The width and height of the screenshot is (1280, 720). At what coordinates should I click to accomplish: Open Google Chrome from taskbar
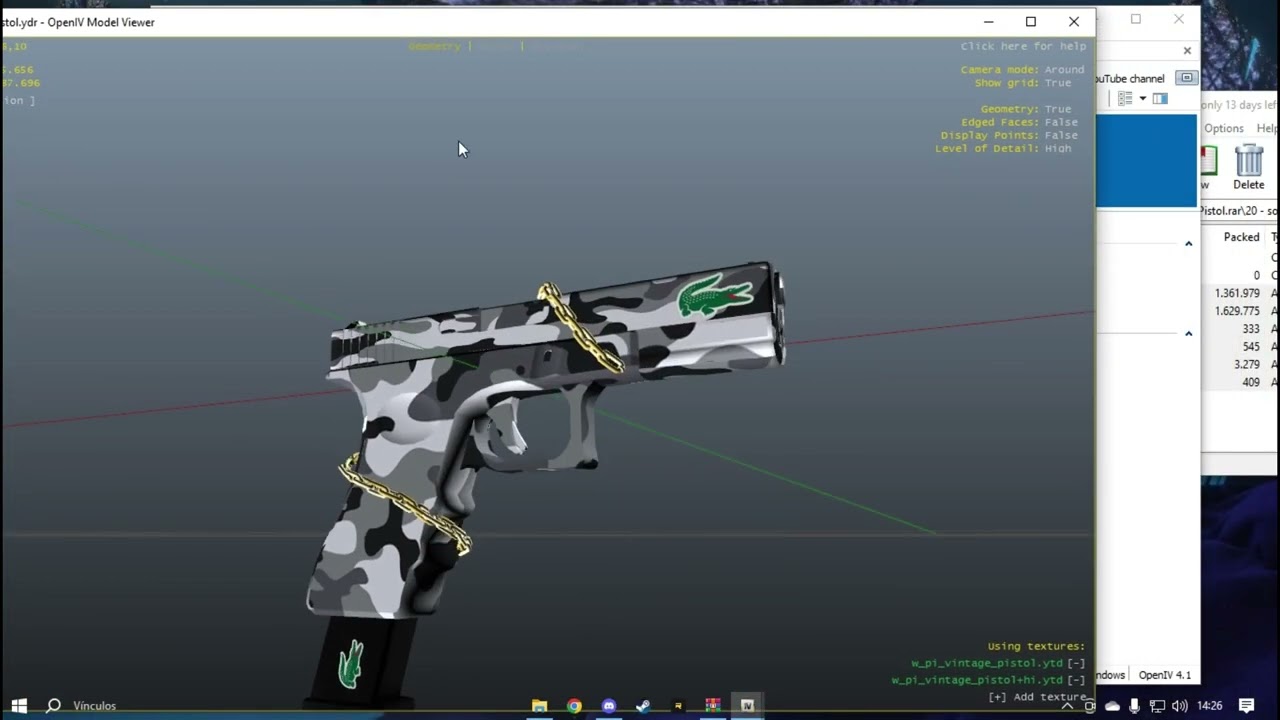[x=574, y=705]
